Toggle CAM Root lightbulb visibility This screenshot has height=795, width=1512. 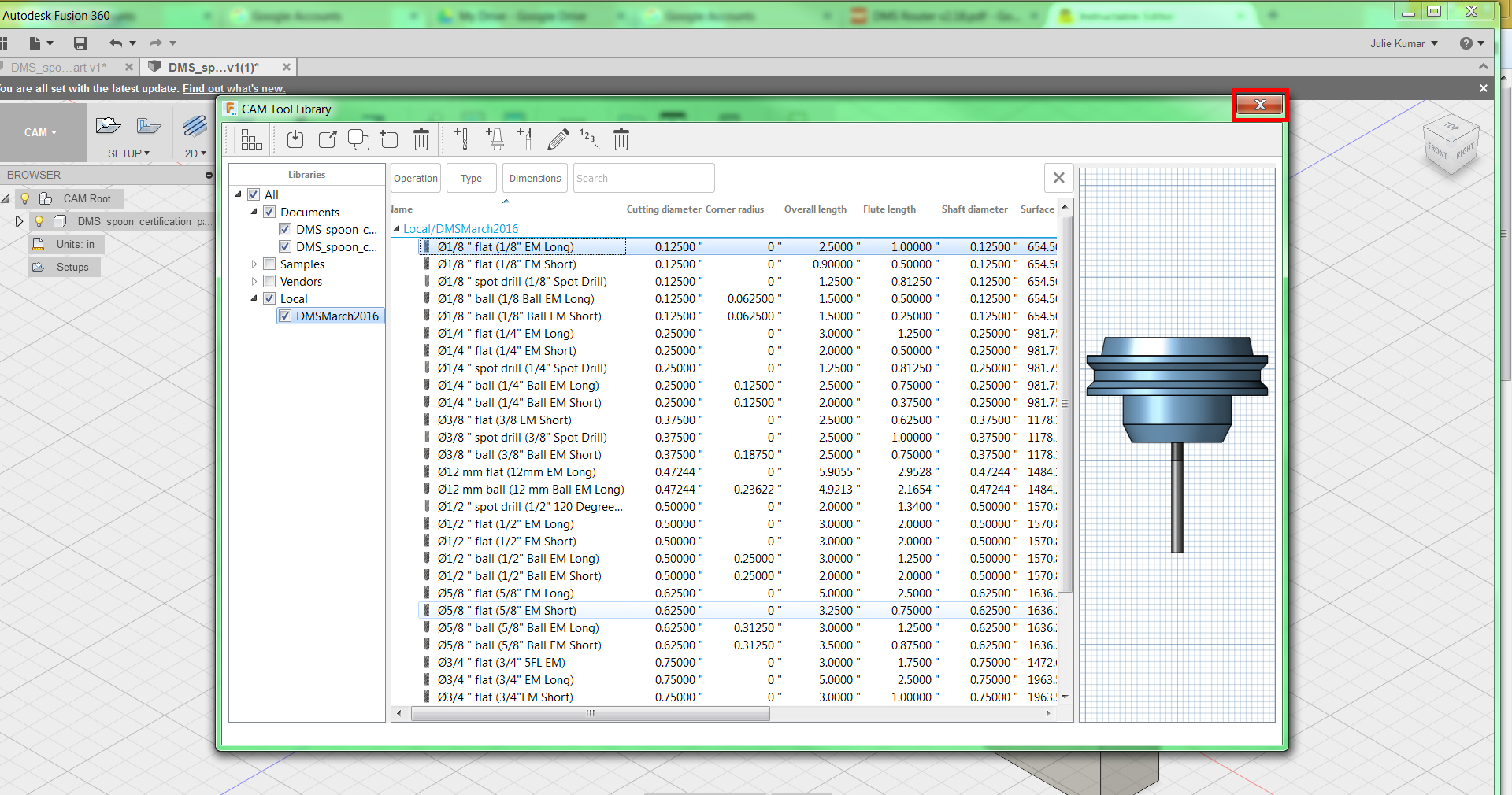click(x=25, y=198)
